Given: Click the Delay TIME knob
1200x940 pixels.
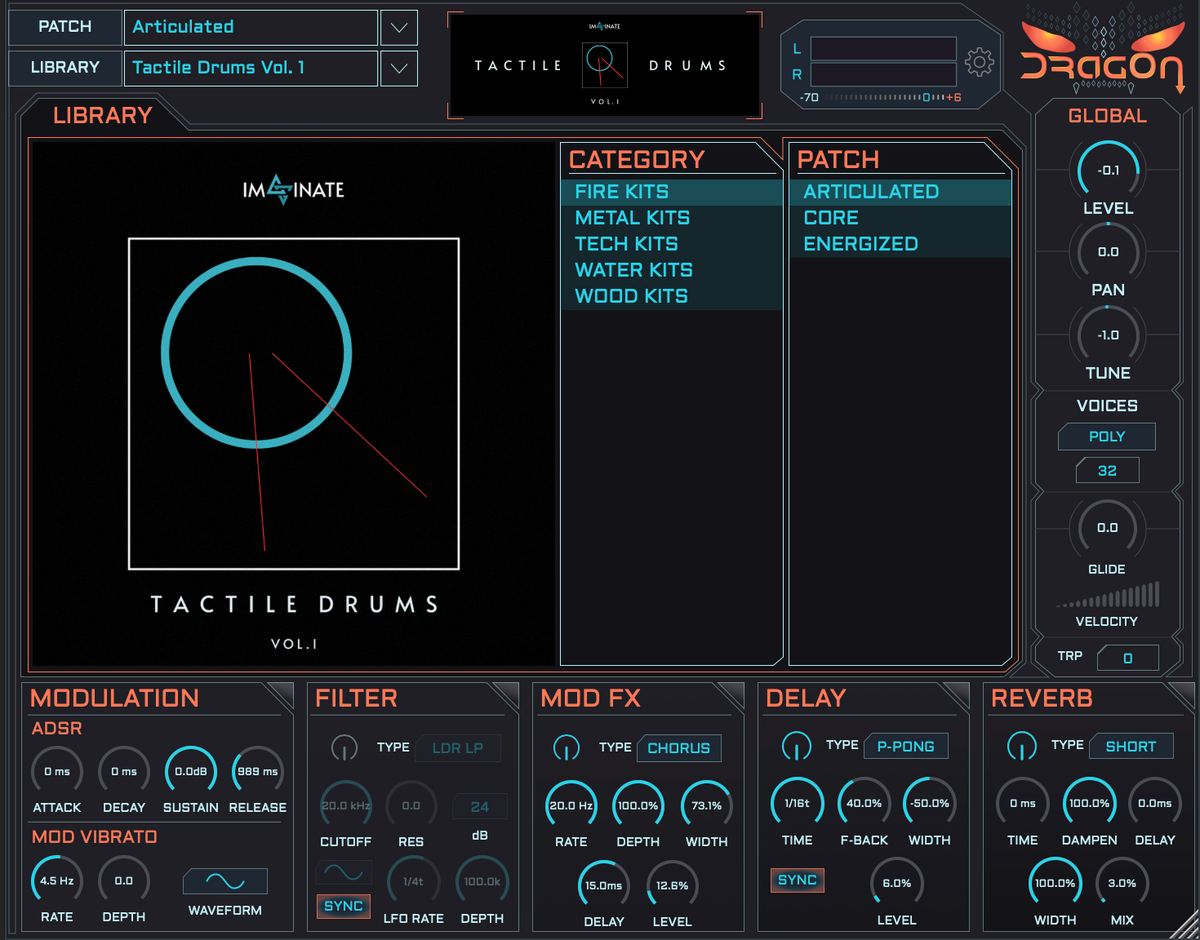Looking at the screenshot, I should click(797, 803).
